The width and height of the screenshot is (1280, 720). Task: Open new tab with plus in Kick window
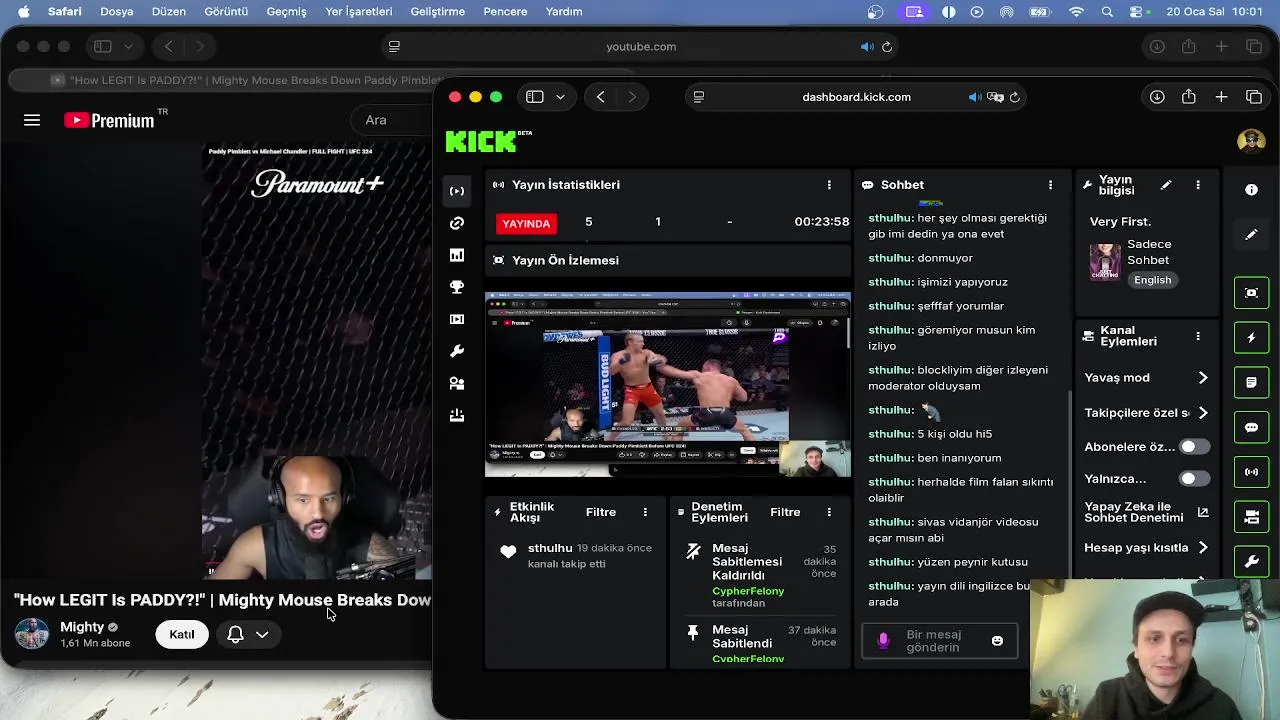click(1221, 97)
